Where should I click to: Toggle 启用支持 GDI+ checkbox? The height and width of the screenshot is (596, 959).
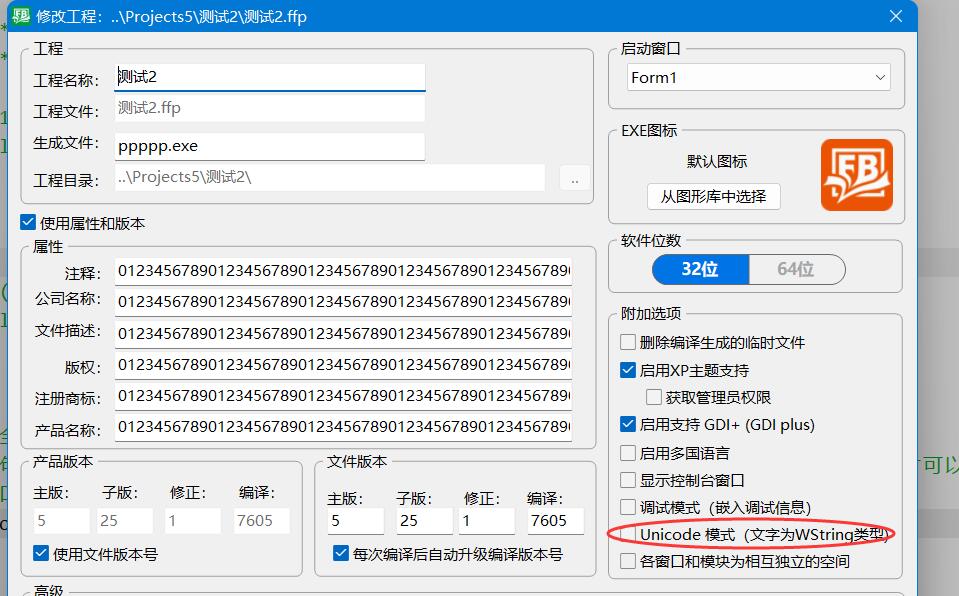(x=628, y=424)
